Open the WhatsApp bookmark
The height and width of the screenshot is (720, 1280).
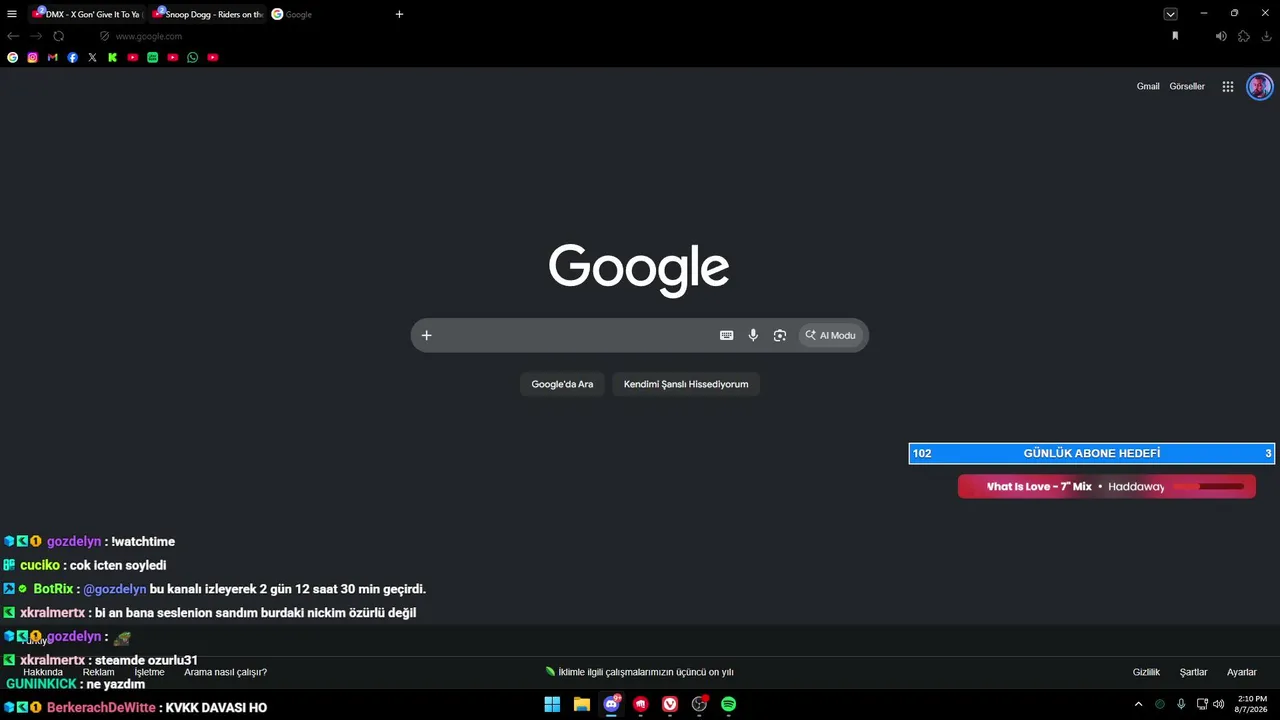[x=193, y=58]
